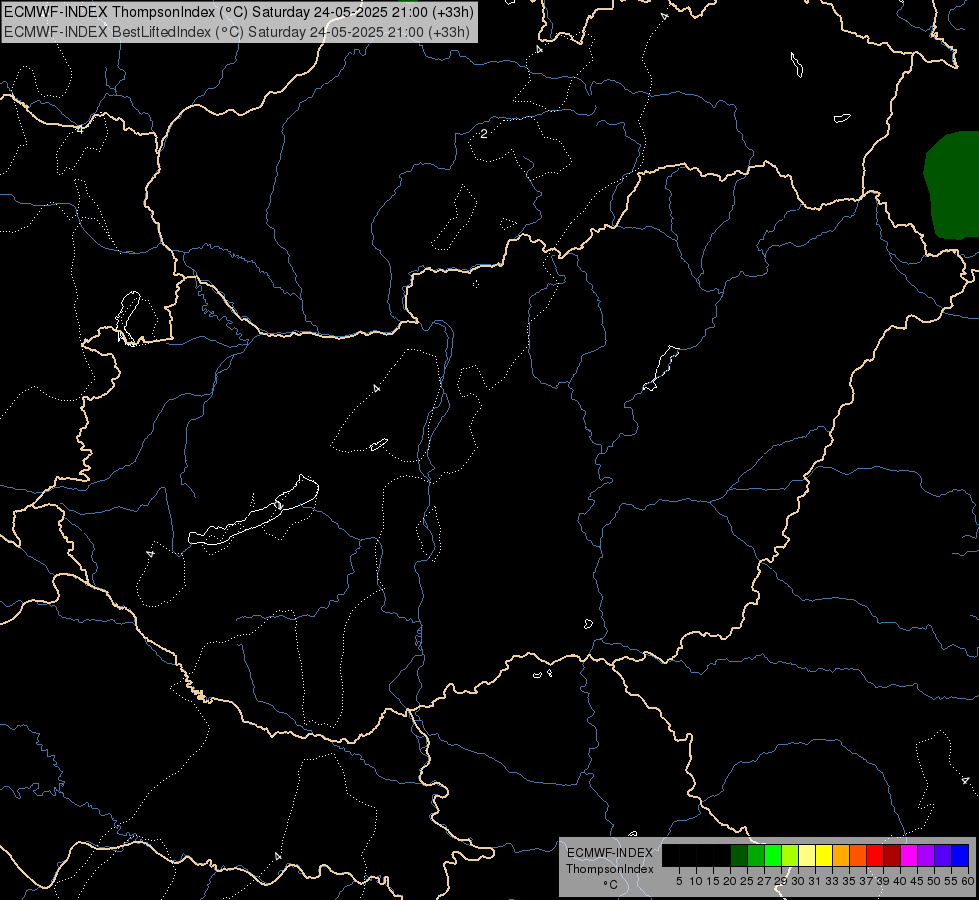This screenshot has height=900, width=979.
Task: Select the orange-red 35–37 legend swatch
Action: pyautogui.click(x=858, y=855)
